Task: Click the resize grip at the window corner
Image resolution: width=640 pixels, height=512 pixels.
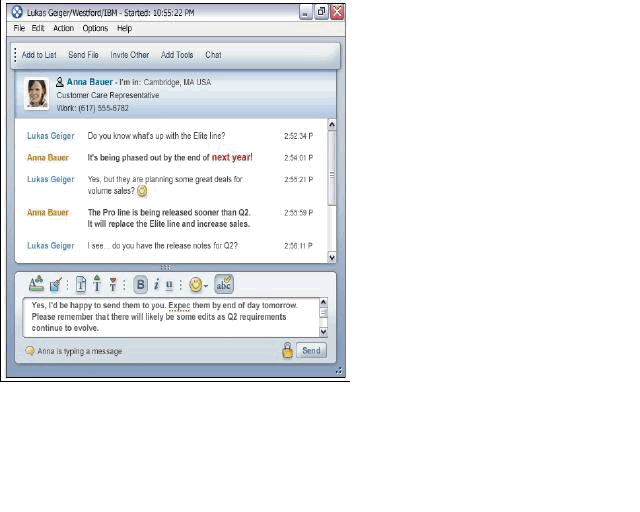Action: [339, 370]
